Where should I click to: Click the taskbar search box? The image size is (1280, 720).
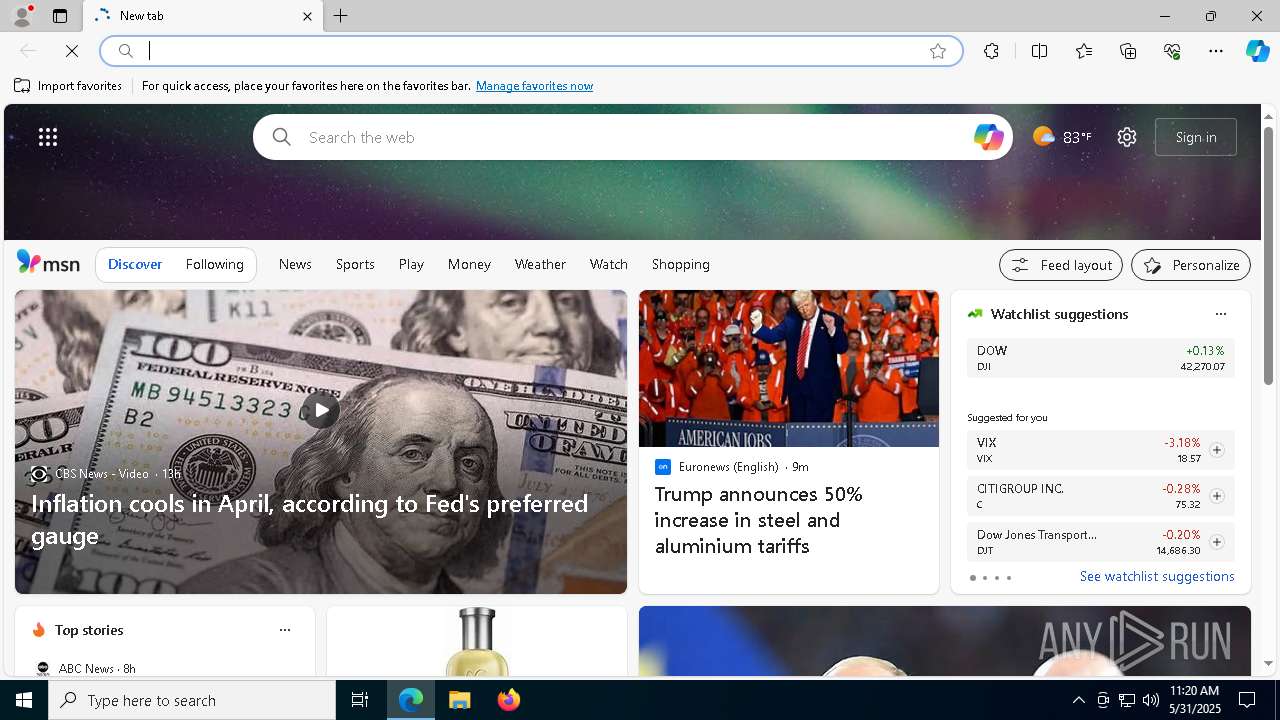coord(192,700)
